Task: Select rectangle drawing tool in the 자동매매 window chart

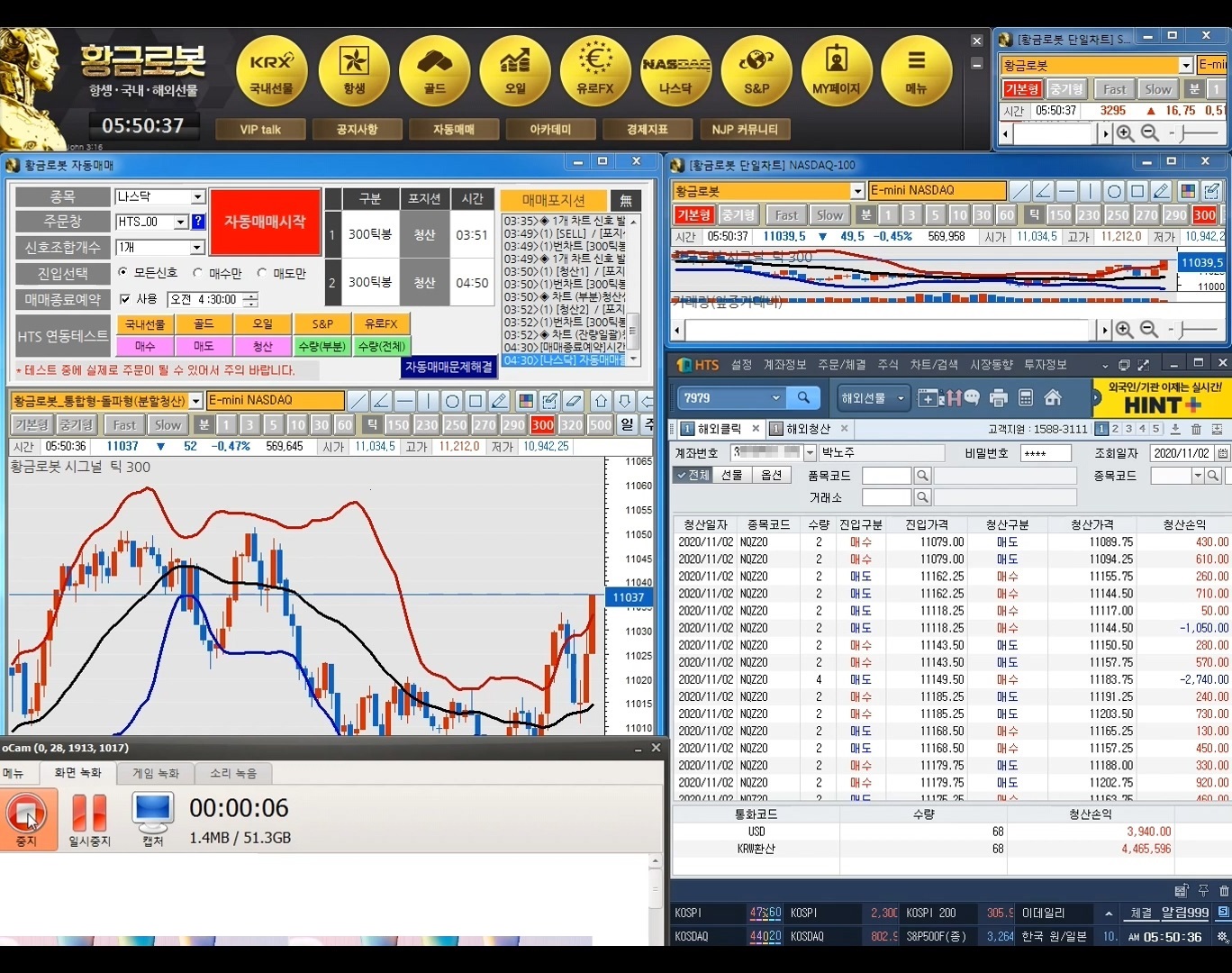Action: pyautogui.click(x=476, y=401)
